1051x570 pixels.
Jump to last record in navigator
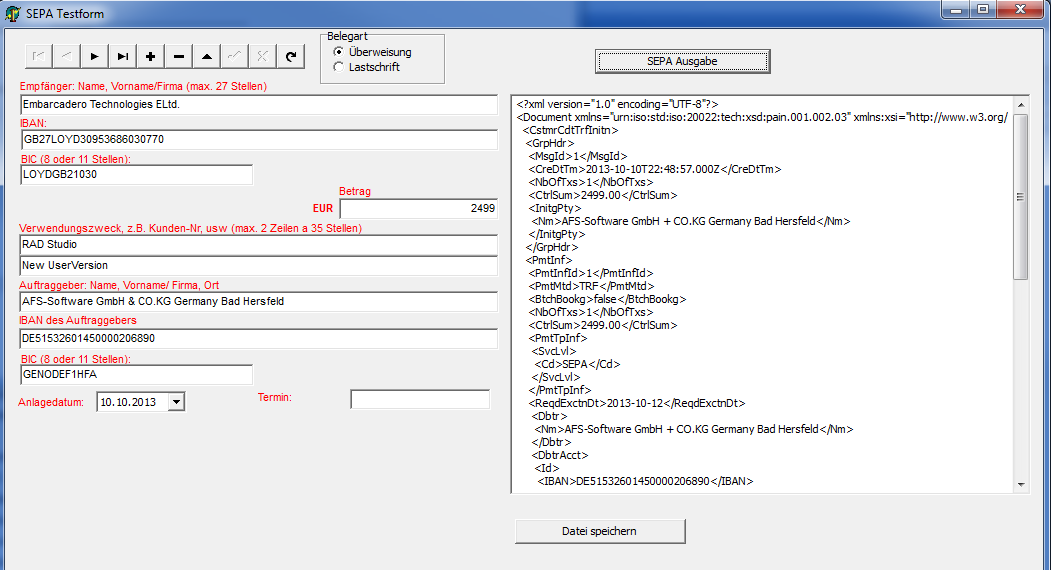click(123, 56)
